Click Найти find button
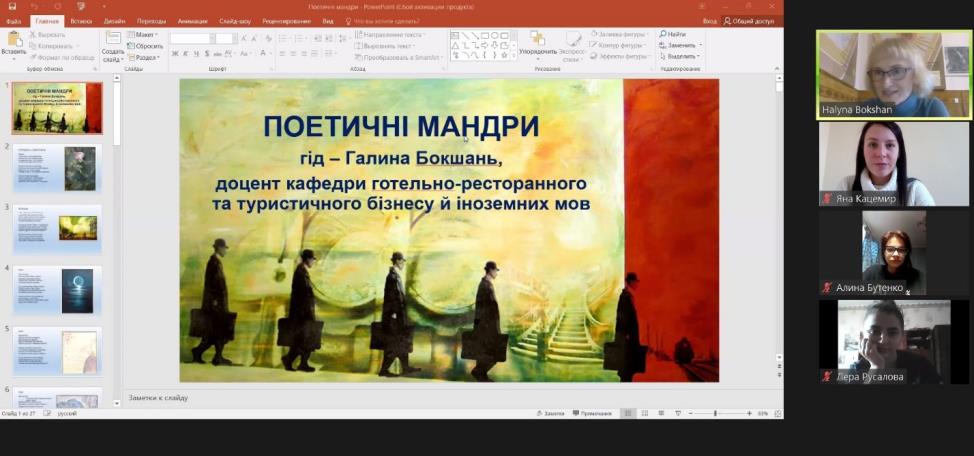 tap(673, 34)
